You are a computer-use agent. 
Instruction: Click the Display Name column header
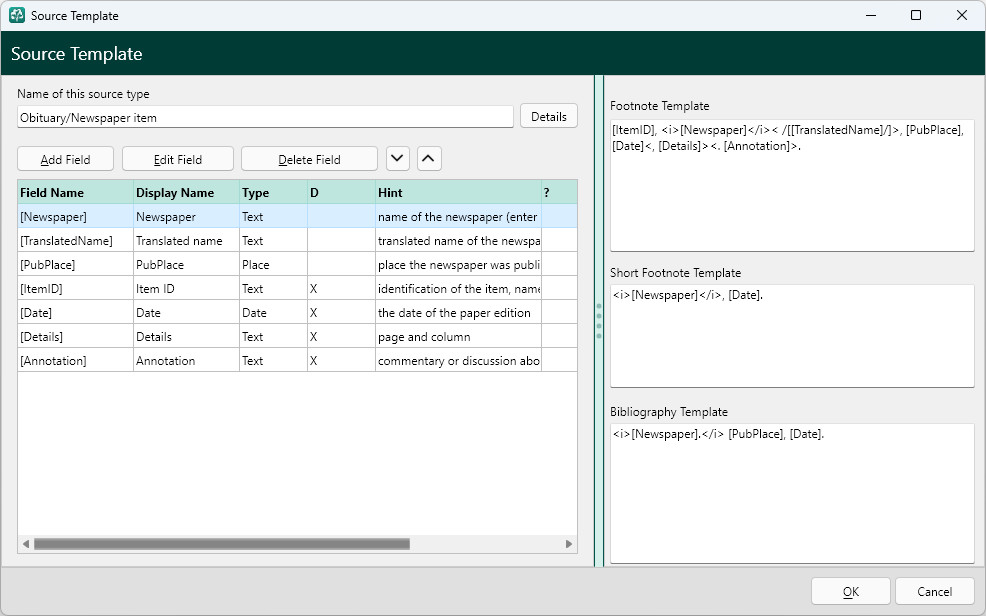coord(186,192)
